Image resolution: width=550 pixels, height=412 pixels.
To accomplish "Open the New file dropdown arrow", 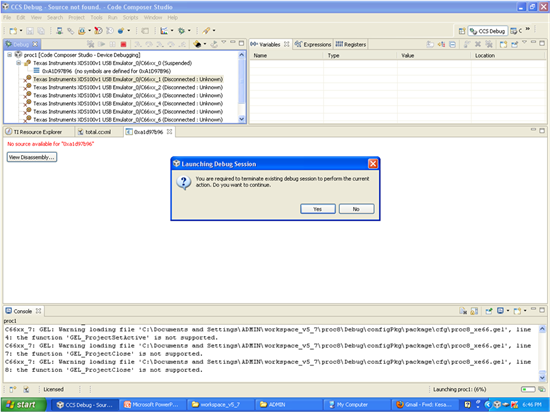I will 21,31.
